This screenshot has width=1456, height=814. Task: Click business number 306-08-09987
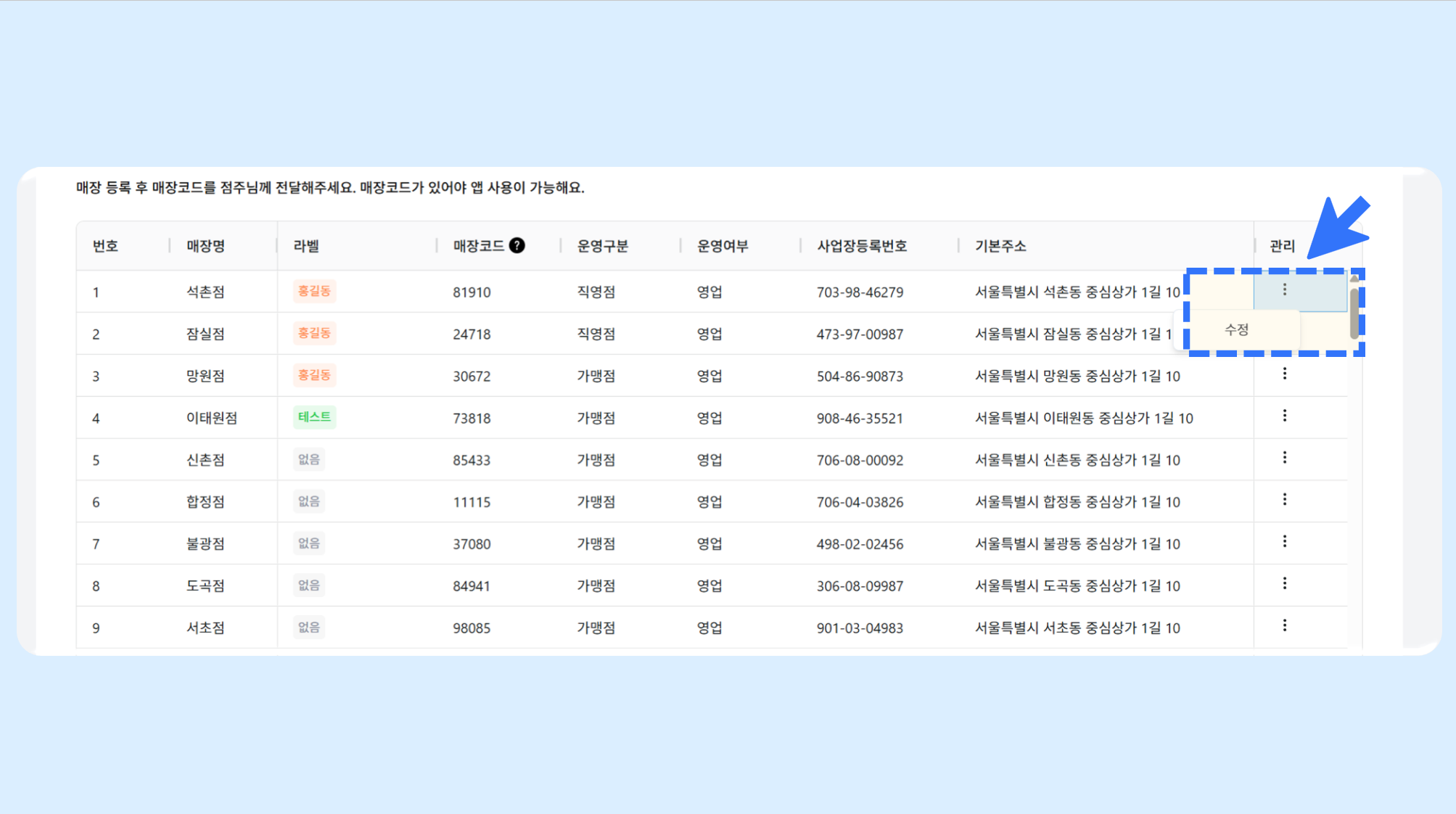(x=860, y=586)
